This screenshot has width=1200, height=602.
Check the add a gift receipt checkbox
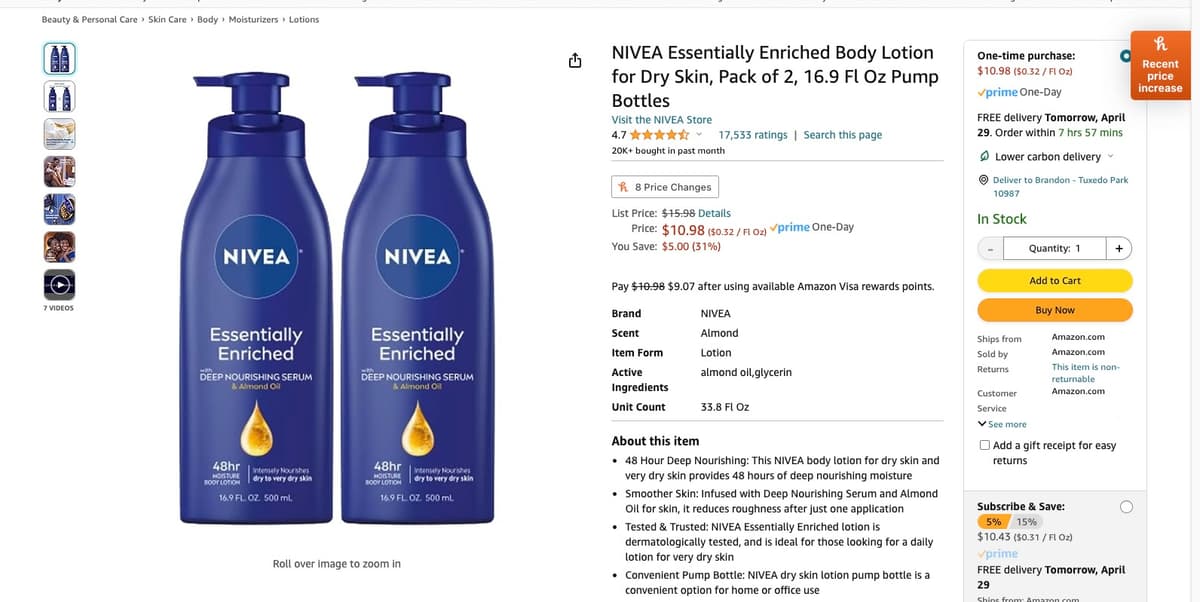coord(985,445)
